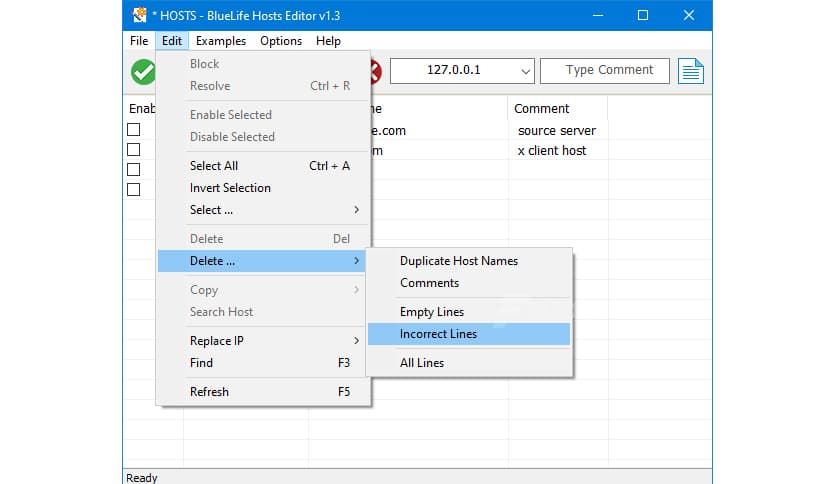Tick the fourth row's enable checkbox
836x484 pixels.
(134, 190)
